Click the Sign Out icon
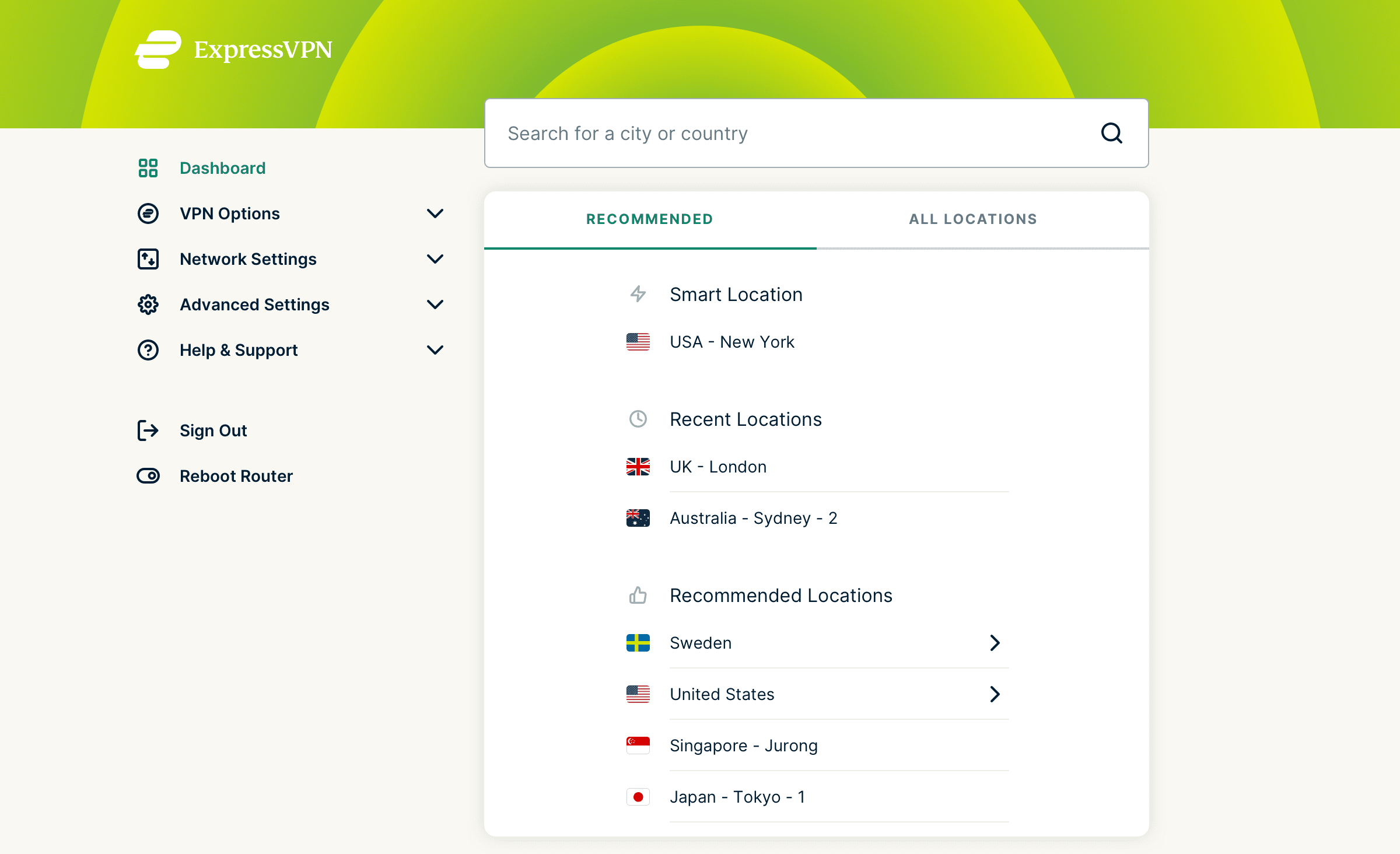The height and width of the screenshot is (854, 1400). [x=148, y=430]
